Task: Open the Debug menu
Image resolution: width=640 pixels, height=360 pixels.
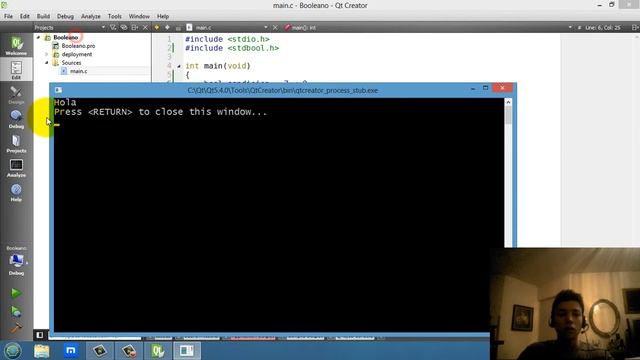Action: (65, 16)
